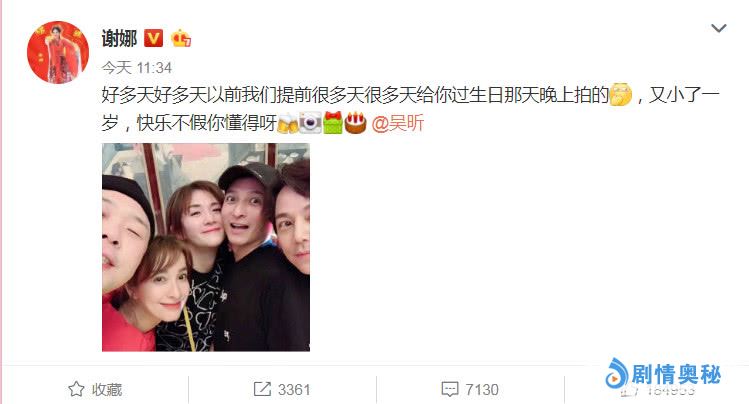Click the birthday cake emoji

pyautogui.click(x=355, y=123)
